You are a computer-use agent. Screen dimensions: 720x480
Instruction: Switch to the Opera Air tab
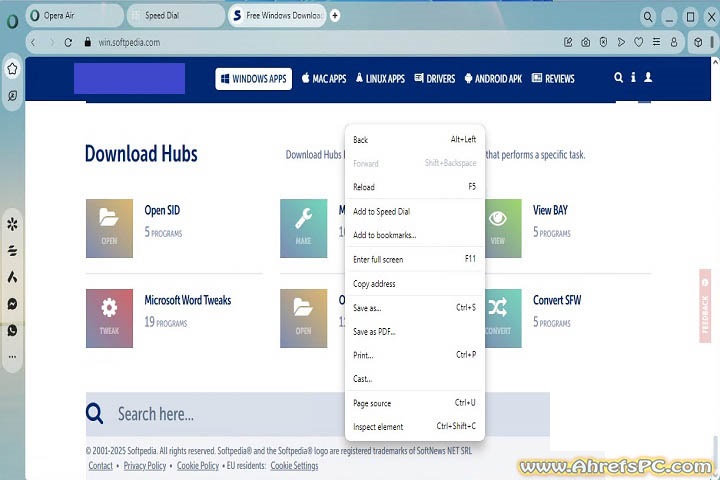[x=75, y=16]
